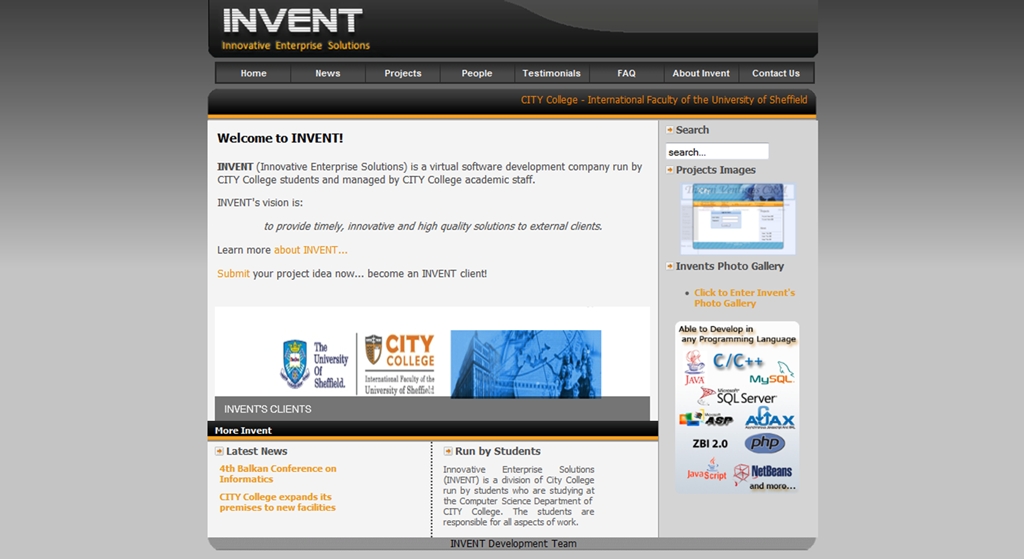Image resolution: width=1024 pixels, height=559 pixels.
Task: Open the FAQ menu item
Action: (626, 73)
